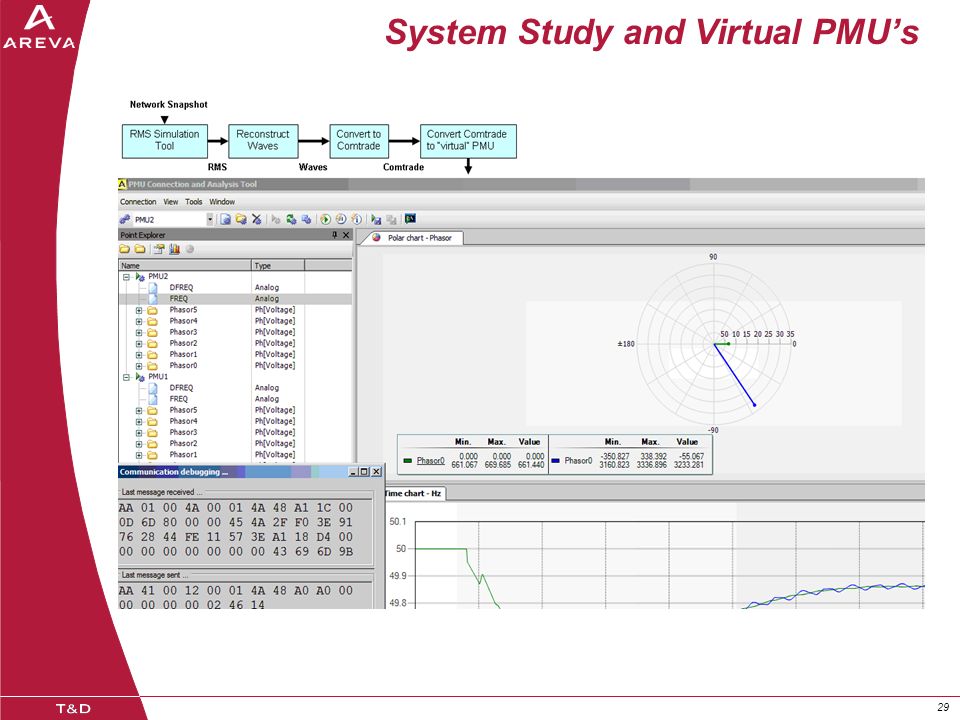Maximize the Communication debugging window
The image size is (960, 720).
(x=364, y=471)
